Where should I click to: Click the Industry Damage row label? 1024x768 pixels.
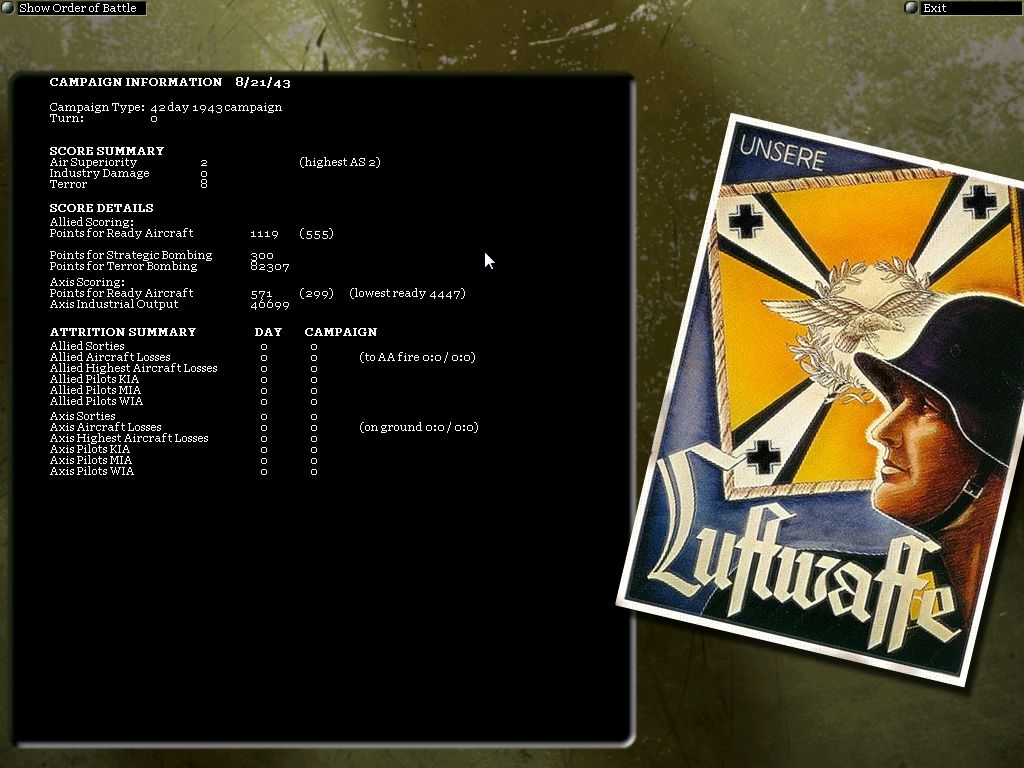click(99, 173)
